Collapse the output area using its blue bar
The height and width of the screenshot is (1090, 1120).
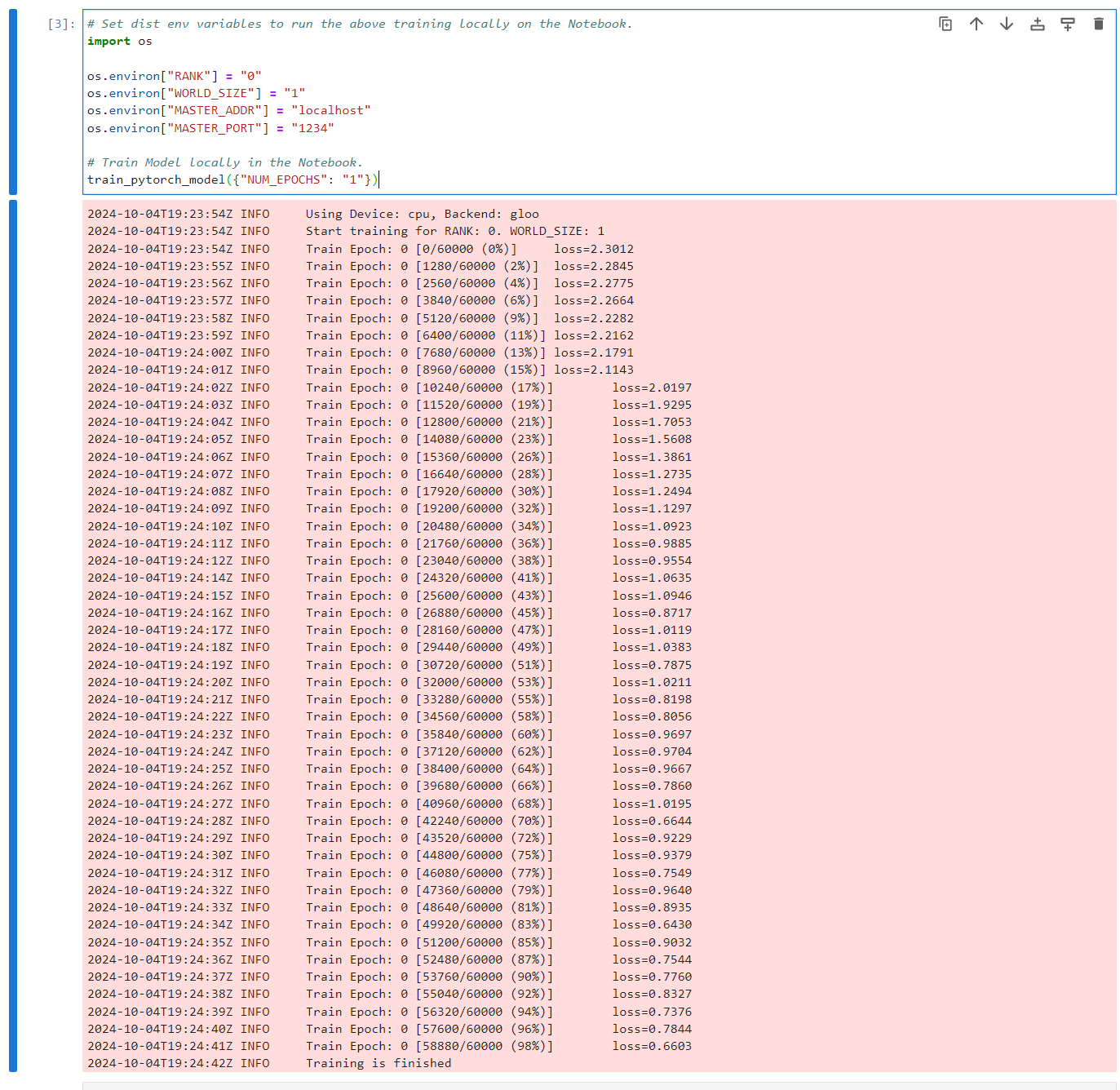pyautogui.click(x=13, y=636)
